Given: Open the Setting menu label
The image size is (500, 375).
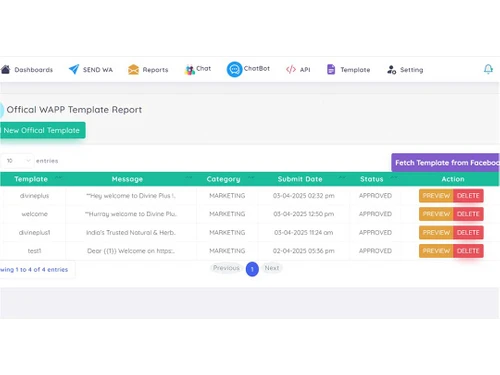Looking at the screenshot, I should click(x=411, y=70).
